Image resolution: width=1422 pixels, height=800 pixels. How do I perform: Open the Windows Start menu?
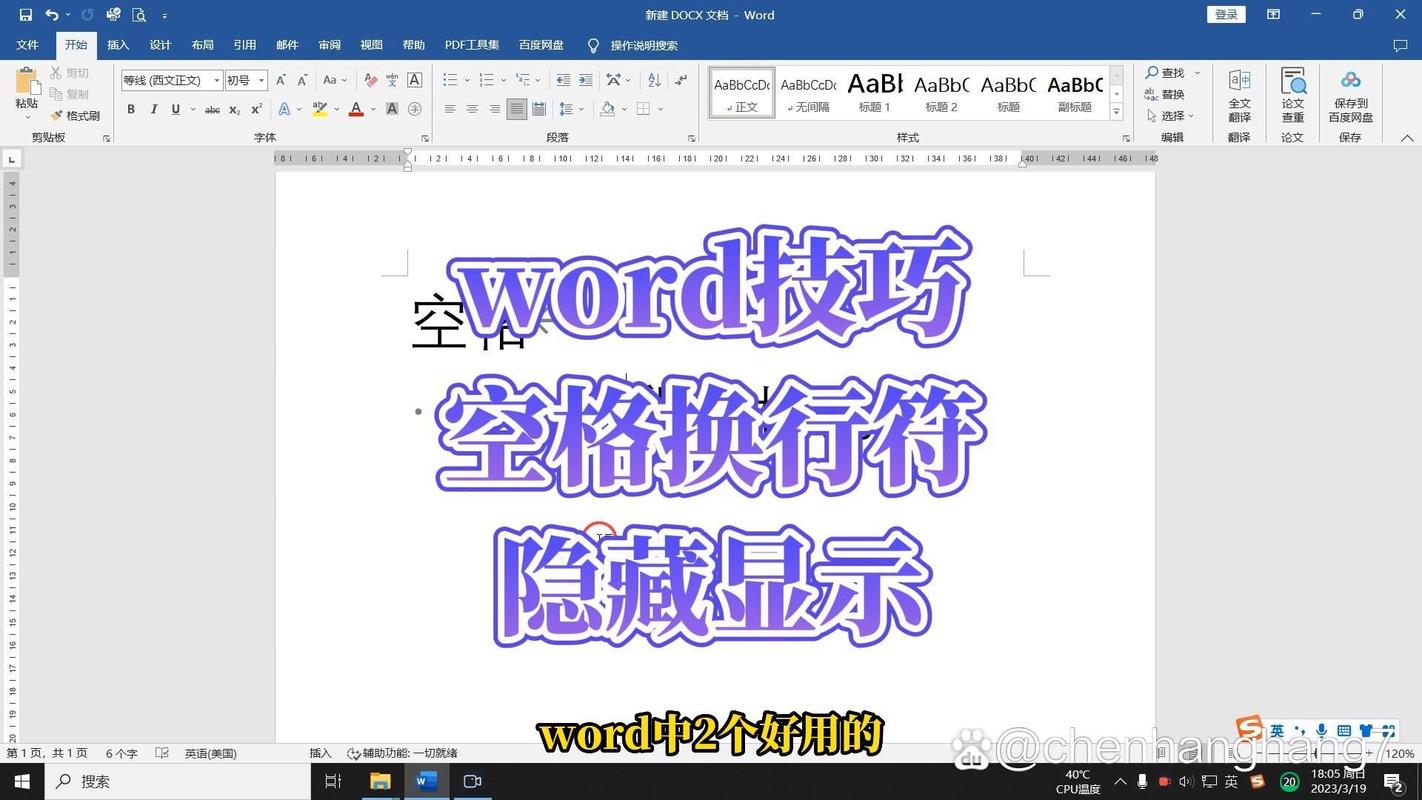[x=22, y=781]
